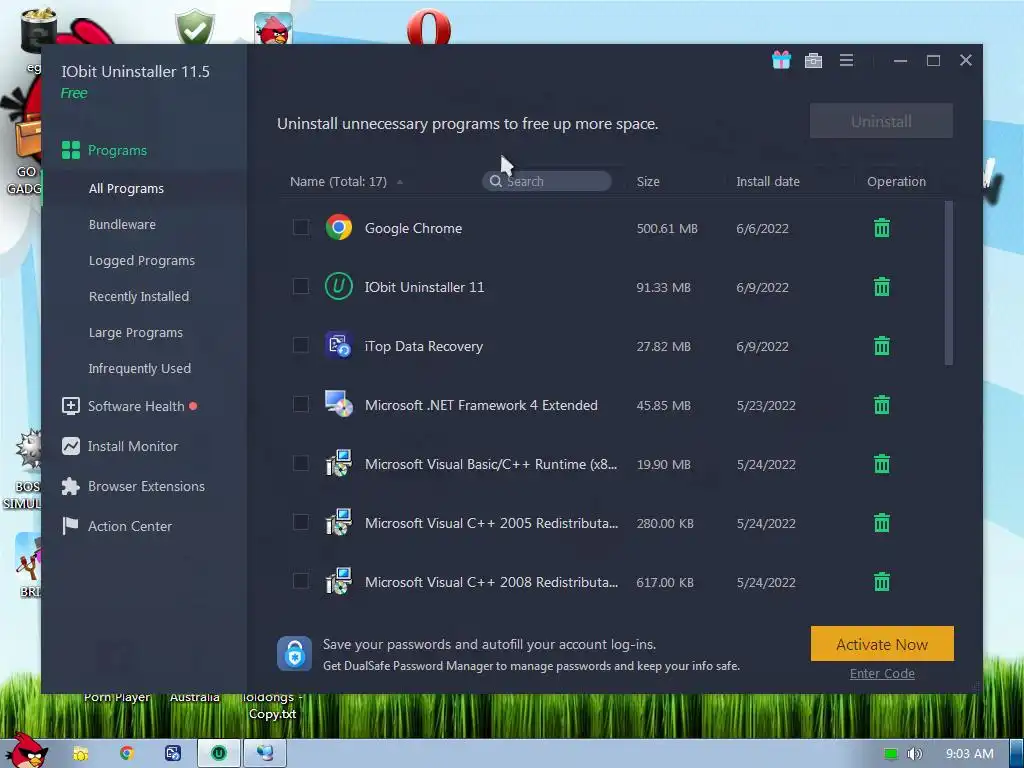Click the 5/23/2022 install date
1024x768 pixels.
[765, 406]
